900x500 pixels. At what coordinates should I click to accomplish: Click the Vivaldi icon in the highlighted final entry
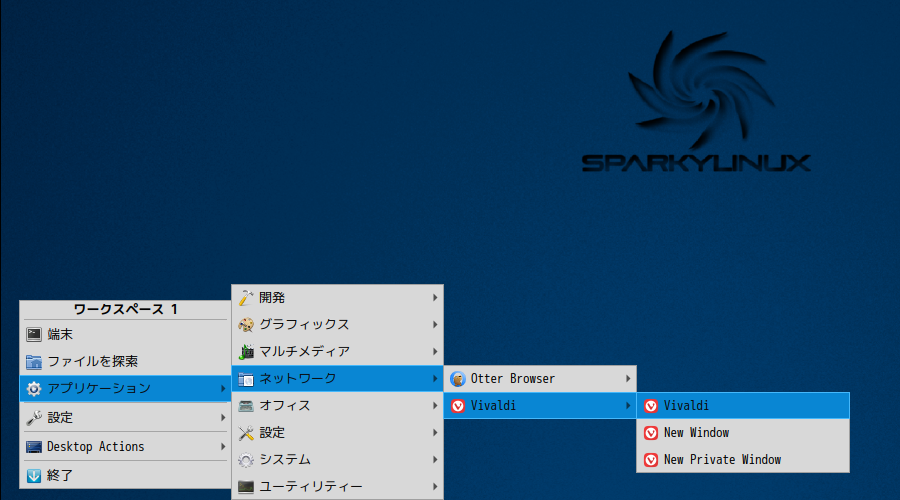click(x=650, y=406)
